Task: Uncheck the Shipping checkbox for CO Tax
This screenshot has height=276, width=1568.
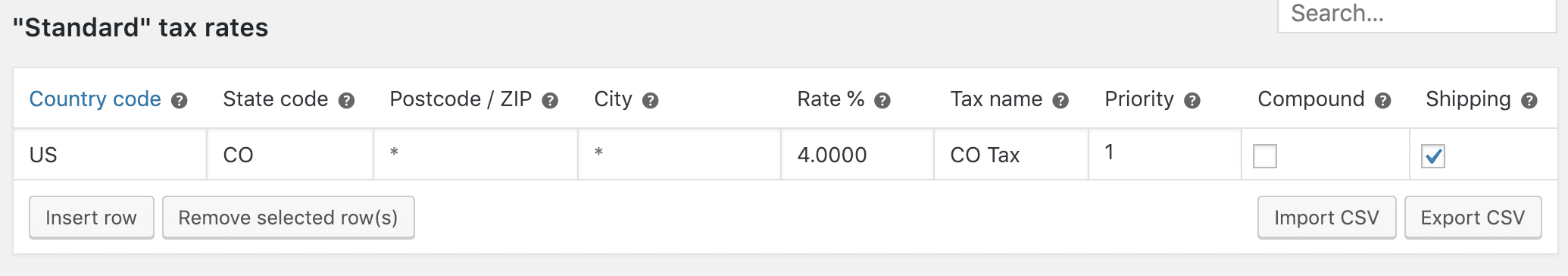Action: [1433, 156]
